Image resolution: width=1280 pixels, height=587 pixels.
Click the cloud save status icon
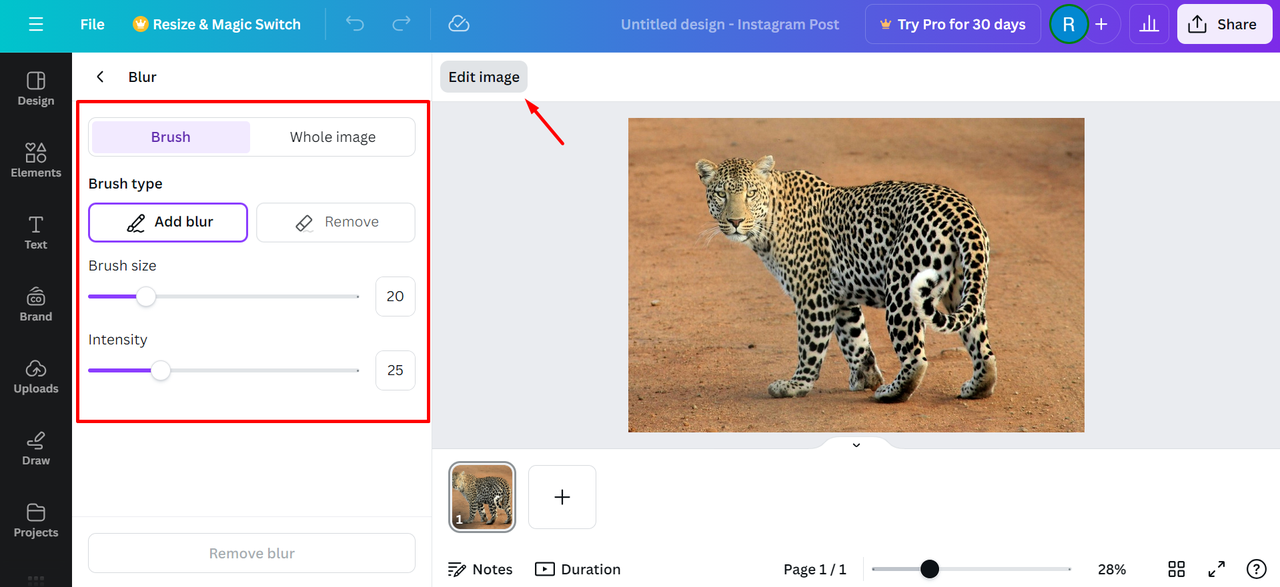(458, 24)
